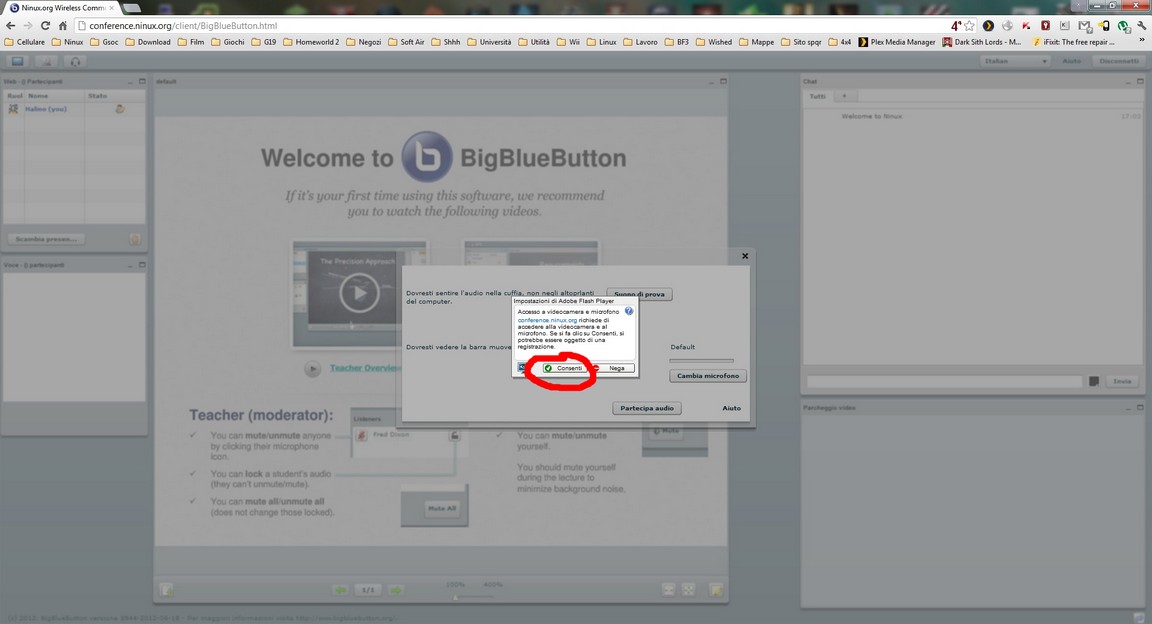
Task: Click the Cambia microfono button
Action: 708,376
